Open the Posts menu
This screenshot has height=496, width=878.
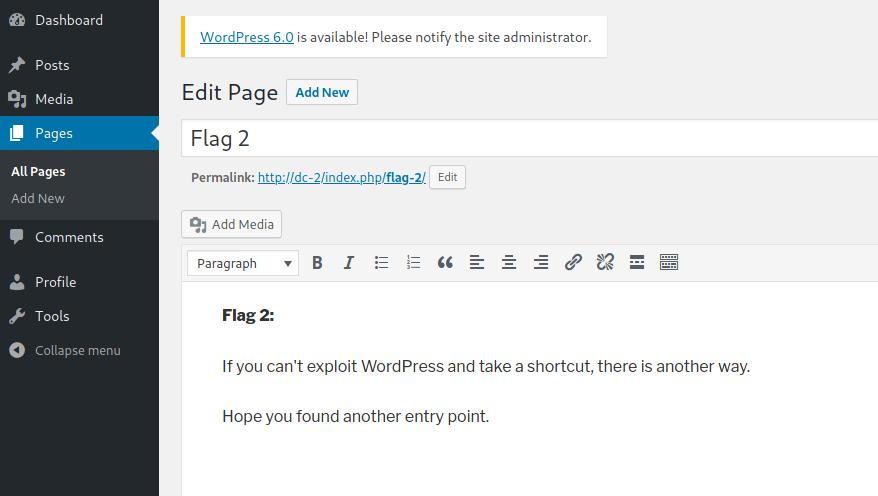pyautogui.click(x=52, y=65)
